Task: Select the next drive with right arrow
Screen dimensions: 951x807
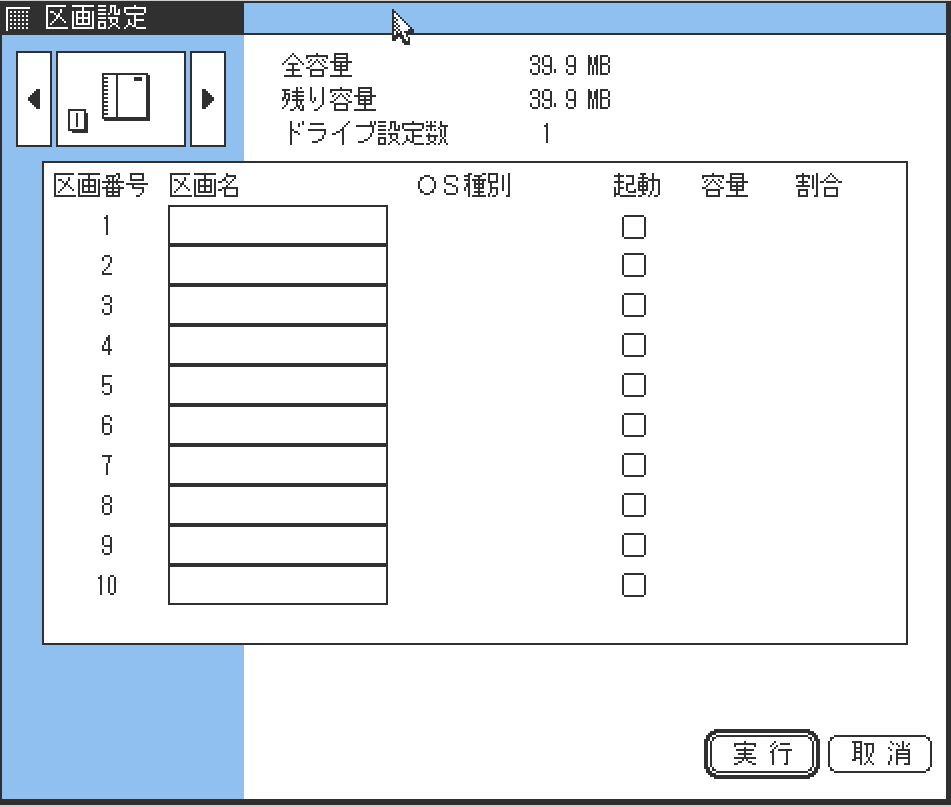Action: [208, 99]
